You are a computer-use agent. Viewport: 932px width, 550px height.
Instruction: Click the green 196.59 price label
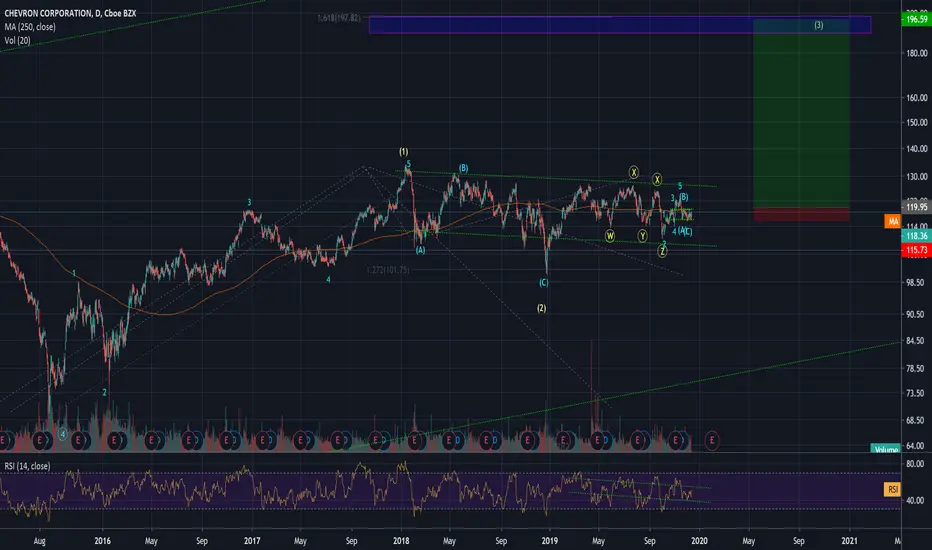(917, 19)
